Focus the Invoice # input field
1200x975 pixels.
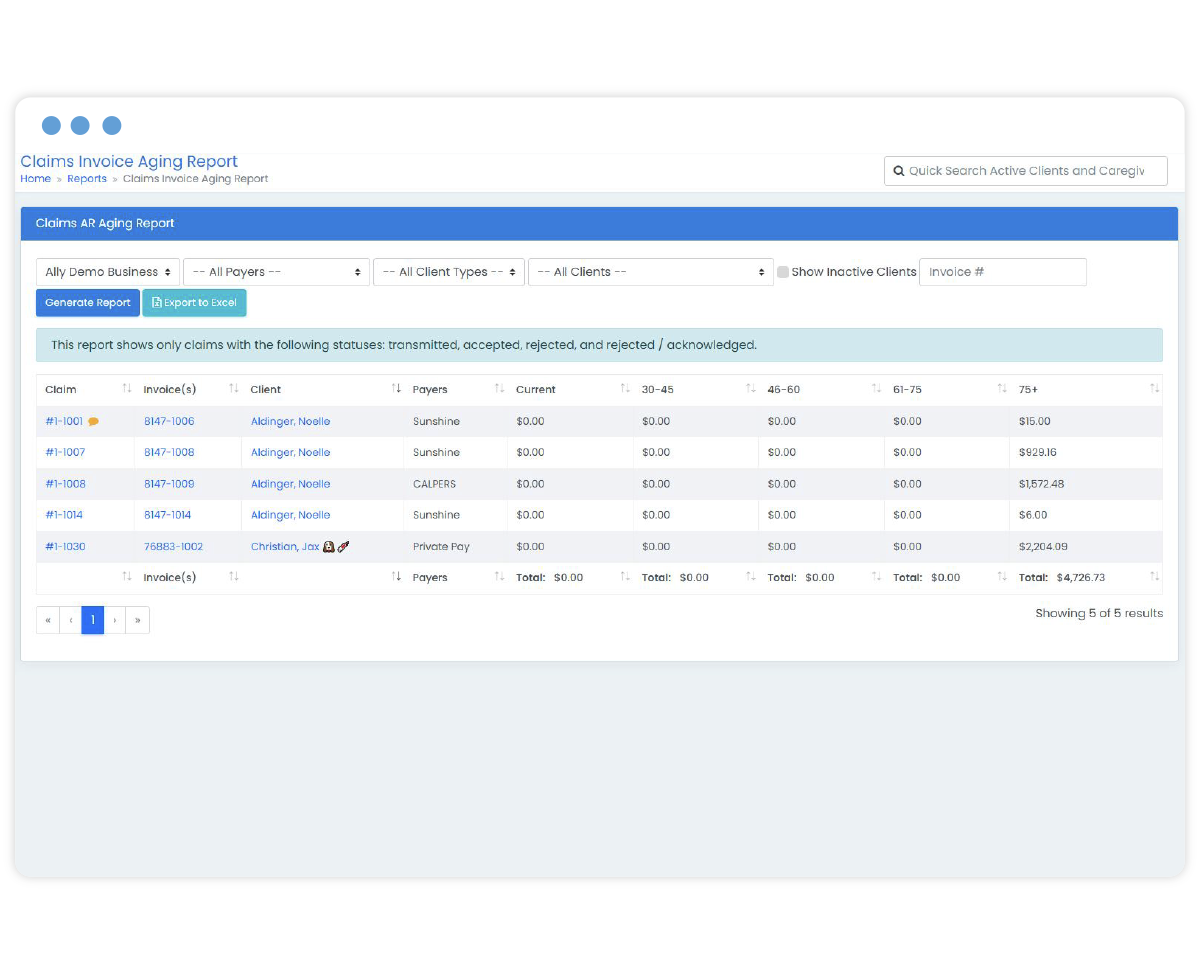tap(1002, 272)
